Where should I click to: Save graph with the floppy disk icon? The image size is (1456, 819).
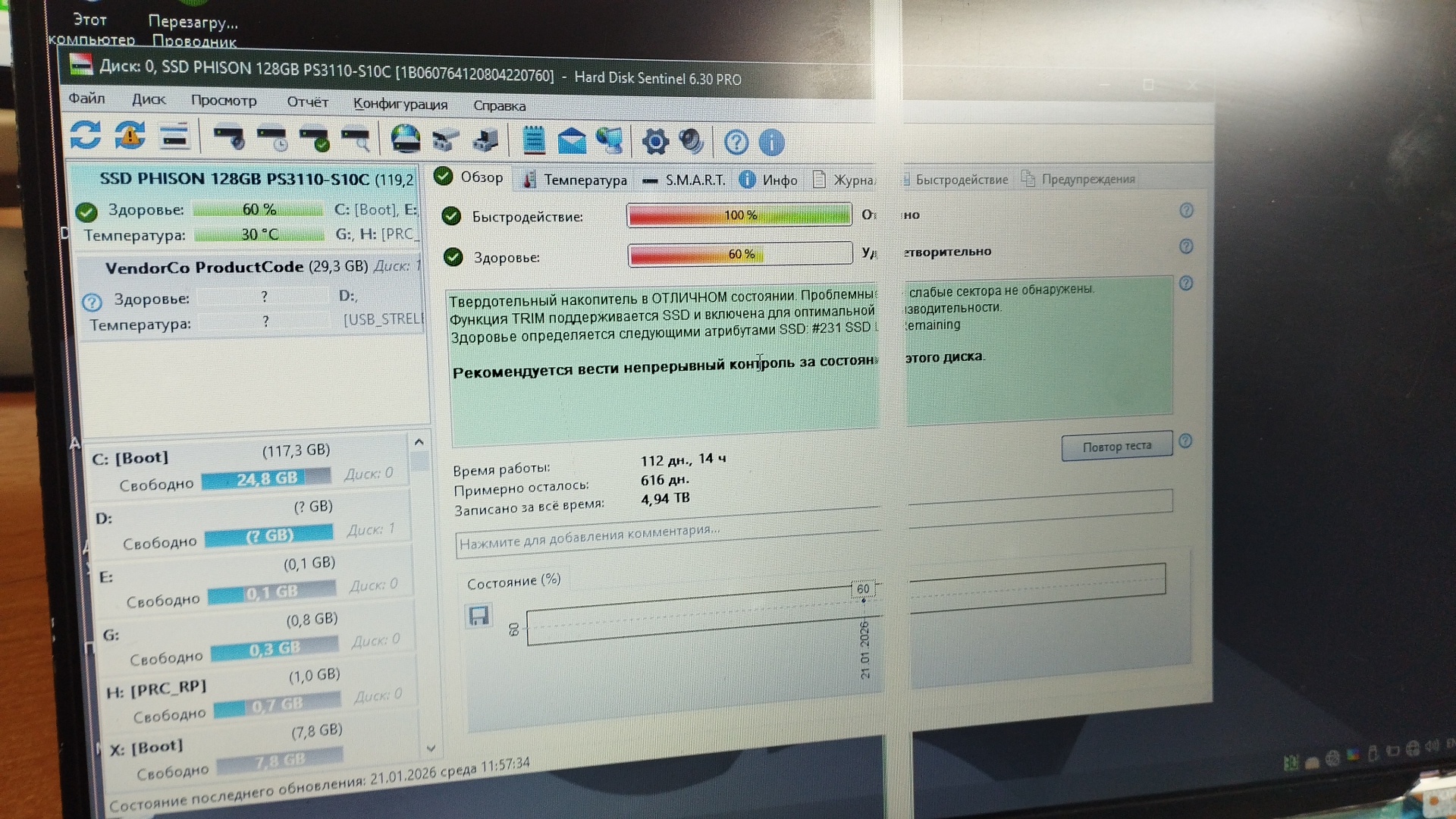(x=479, y=616)
